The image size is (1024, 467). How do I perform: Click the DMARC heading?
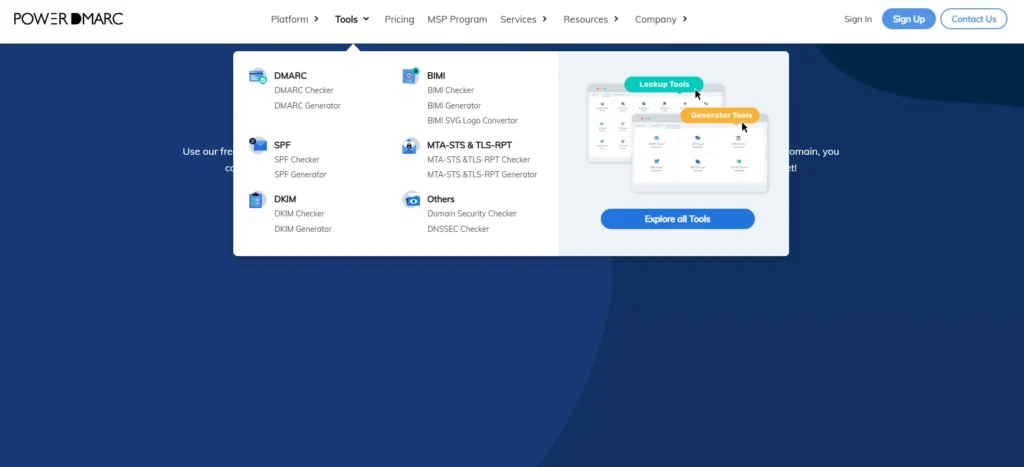tap(291, 76)
